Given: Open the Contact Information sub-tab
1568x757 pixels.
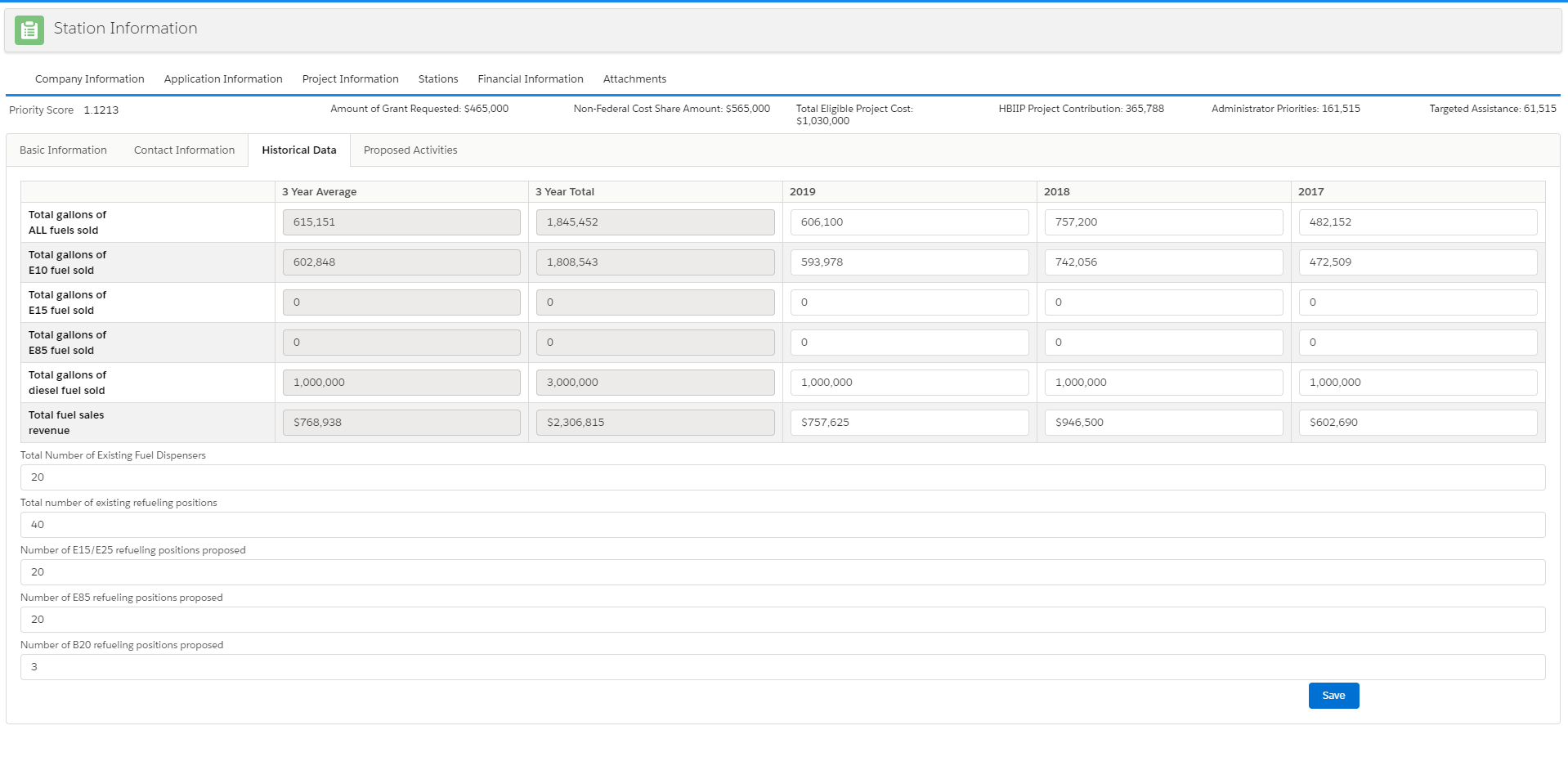Looking at the screenshot, I should point(184,150).
